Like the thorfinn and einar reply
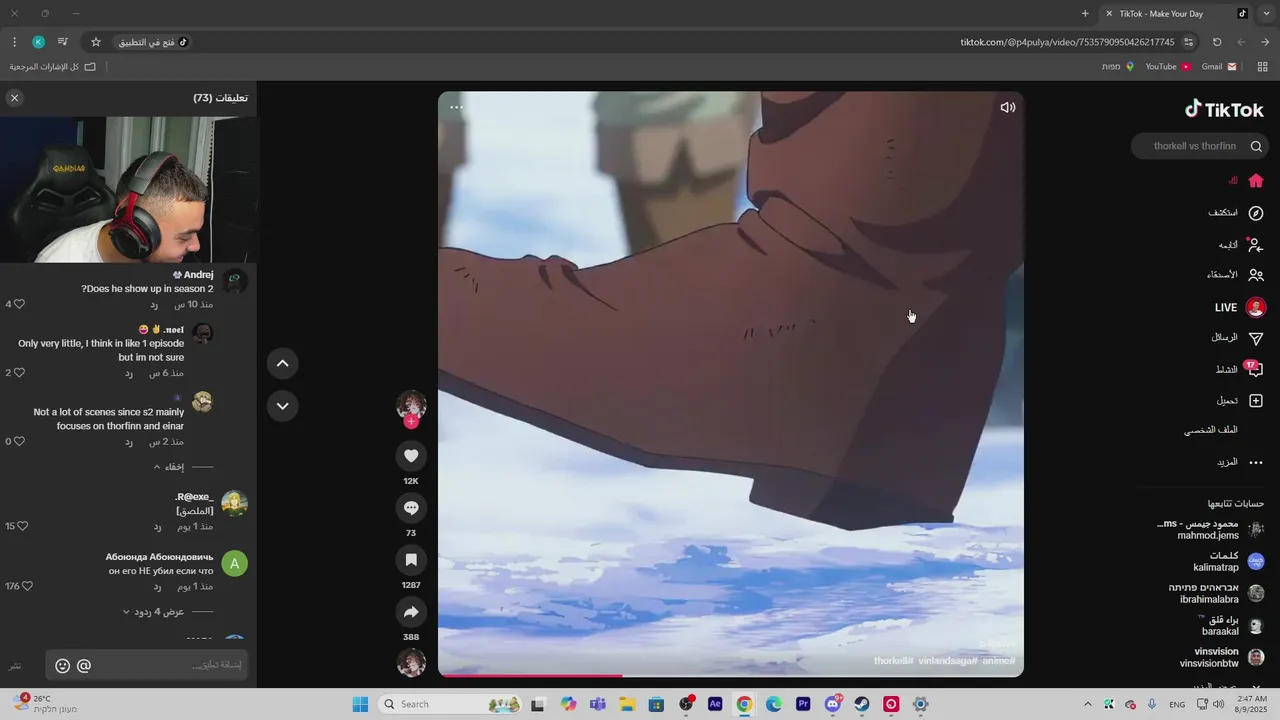1280x720 pixels. point(19,442)
